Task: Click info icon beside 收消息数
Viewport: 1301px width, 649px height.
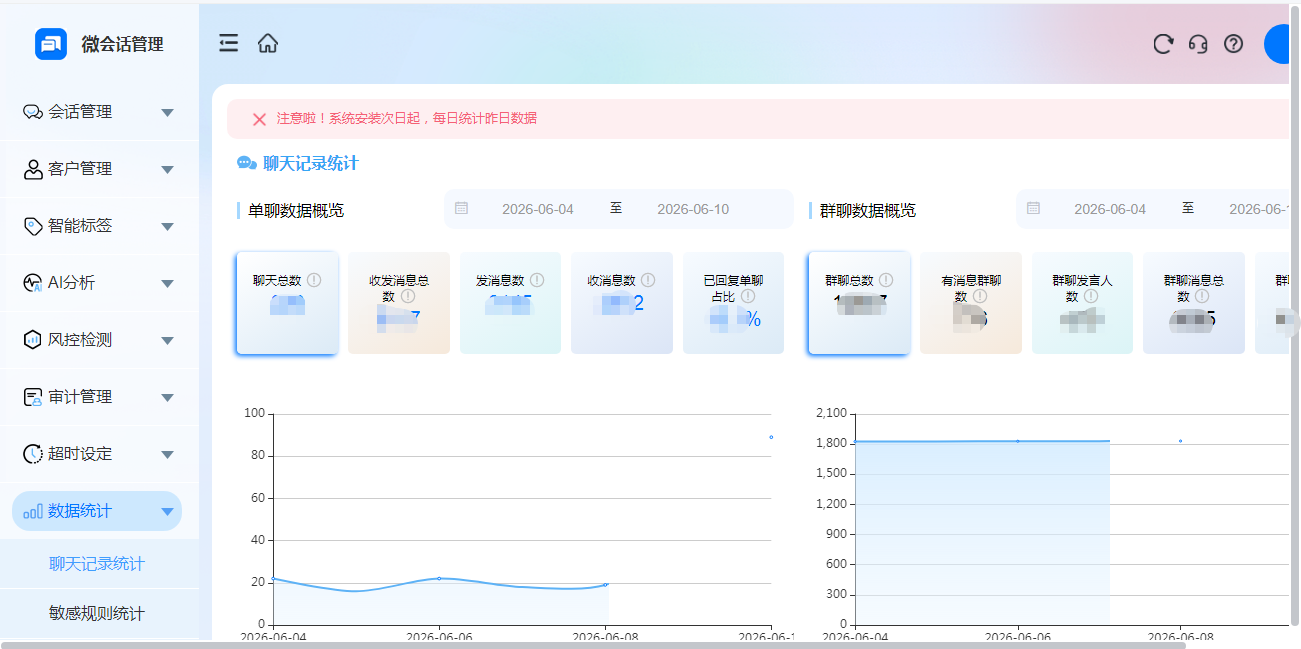Action: click(648, 280)
